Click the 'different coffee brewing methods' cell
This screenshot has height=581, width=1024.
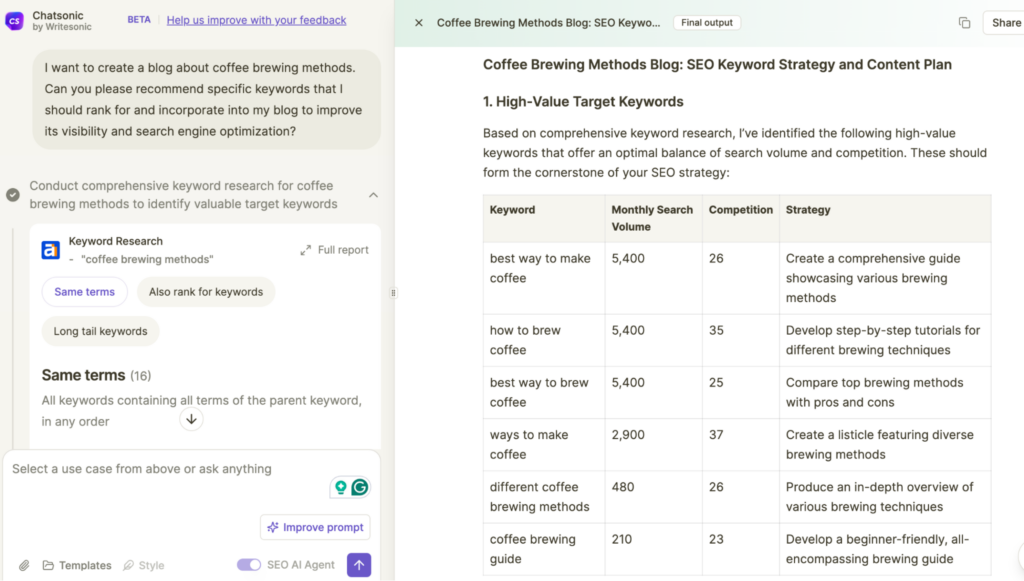click(544, 497)
